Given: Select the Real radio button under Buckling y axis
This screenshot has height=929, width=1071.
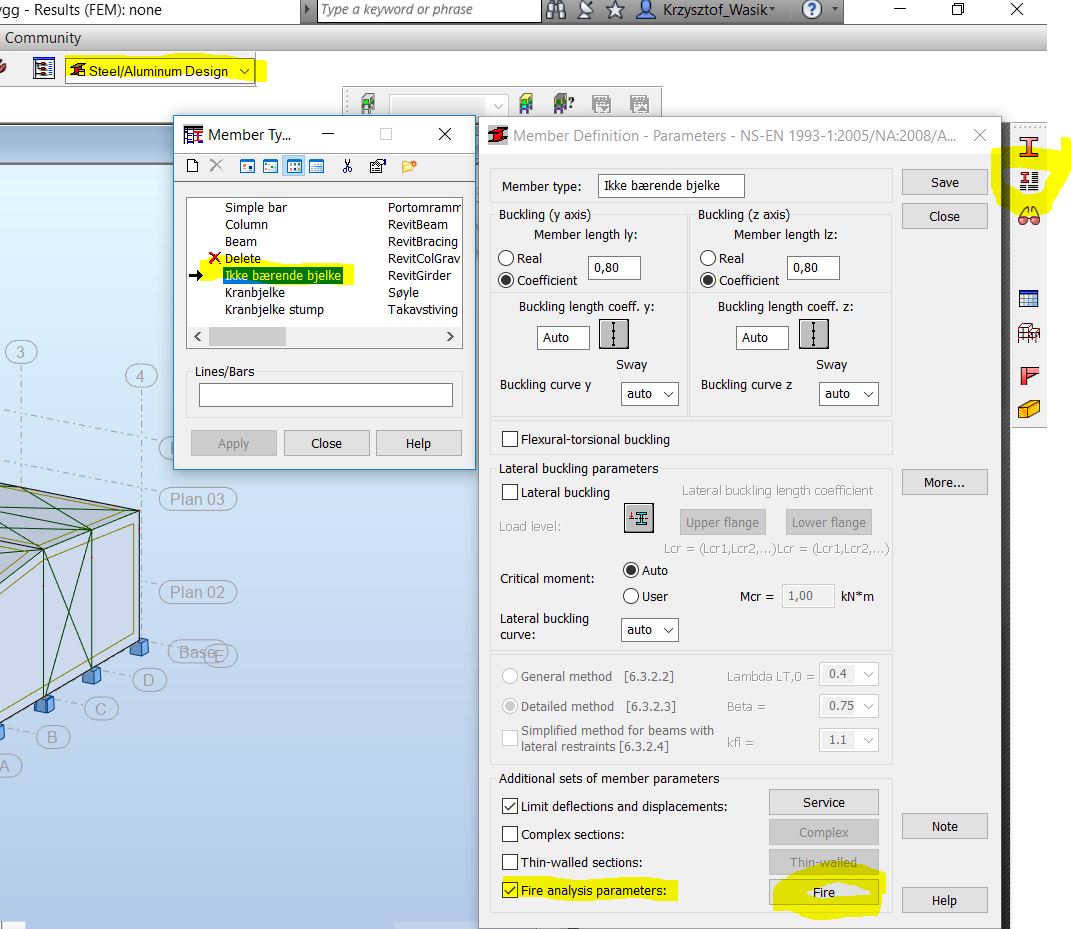Looking at the screenshot, I should coord(508,258).
